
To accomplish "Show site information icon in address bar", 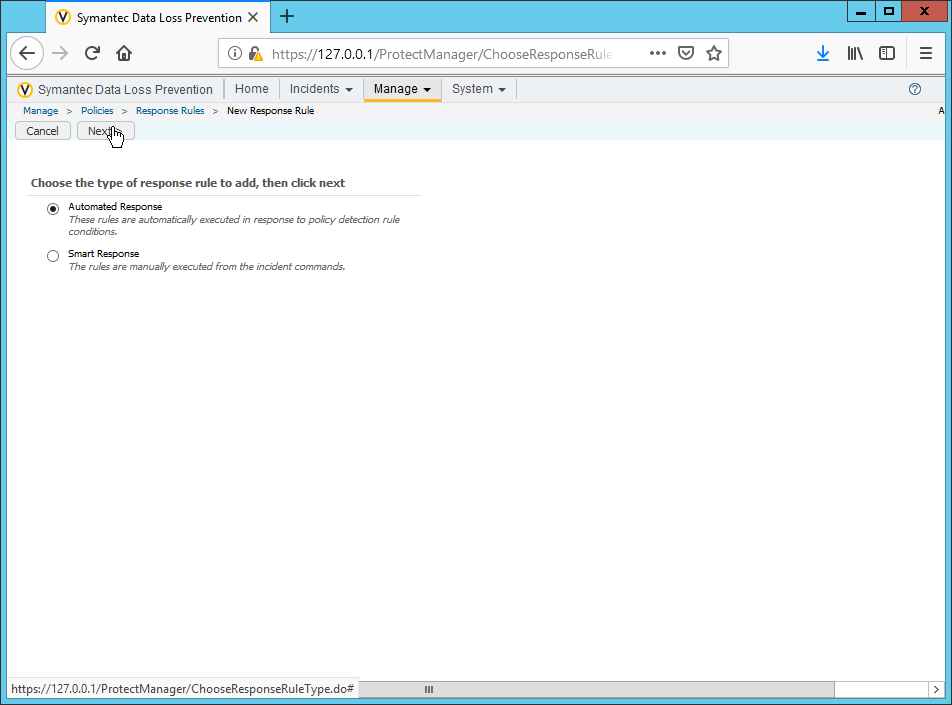I will (234, 53).
